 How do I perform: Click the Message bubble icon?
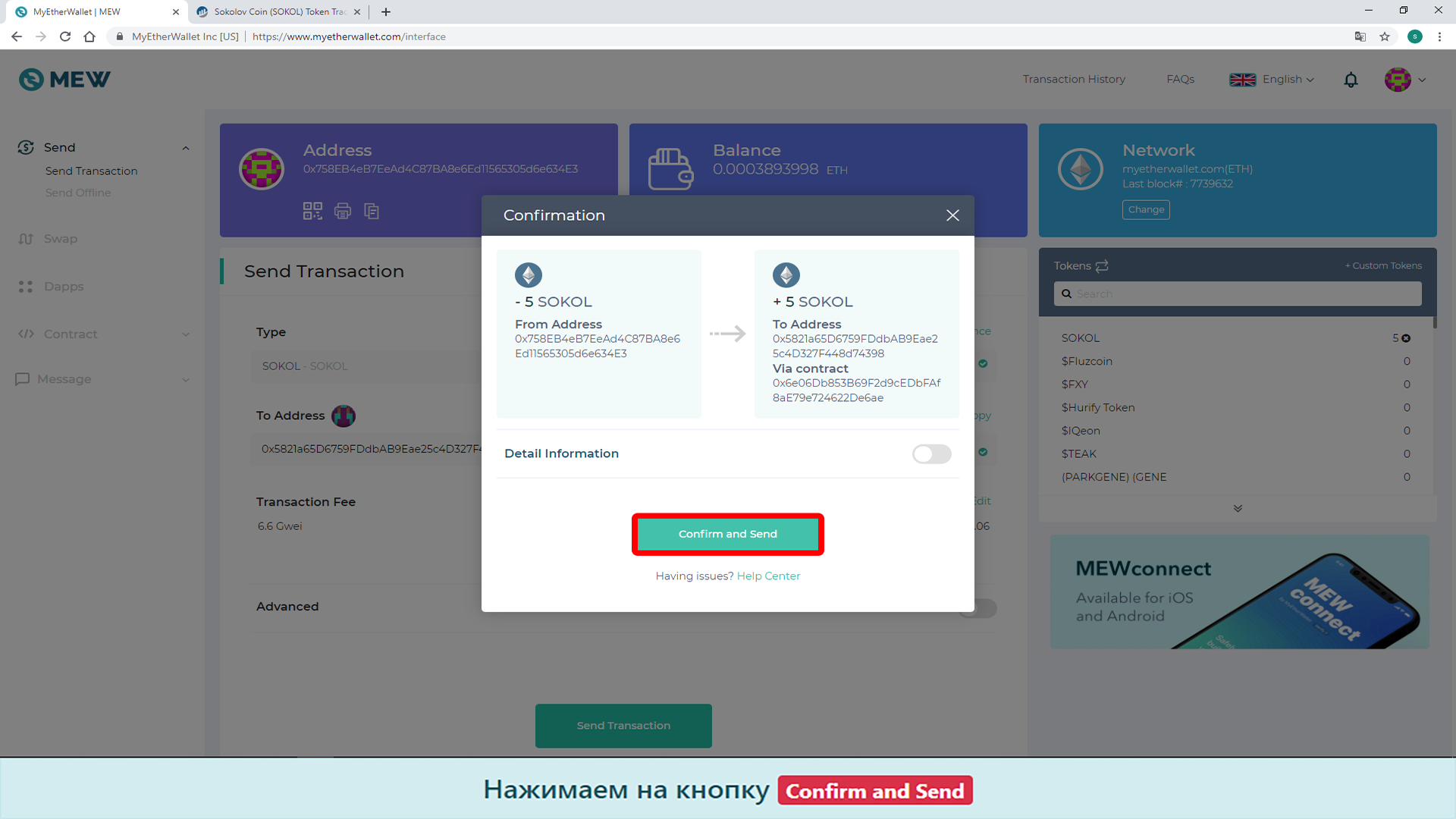point(23,379)
